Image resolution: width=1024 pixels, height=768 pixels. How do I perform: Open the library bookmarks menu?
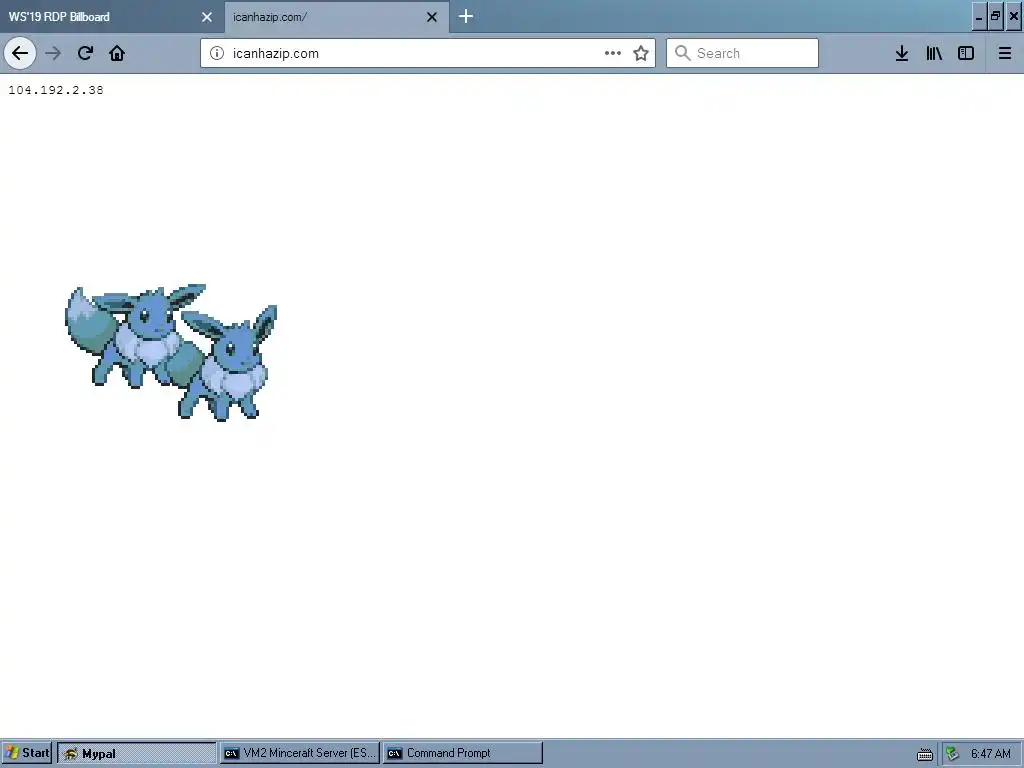934,53
